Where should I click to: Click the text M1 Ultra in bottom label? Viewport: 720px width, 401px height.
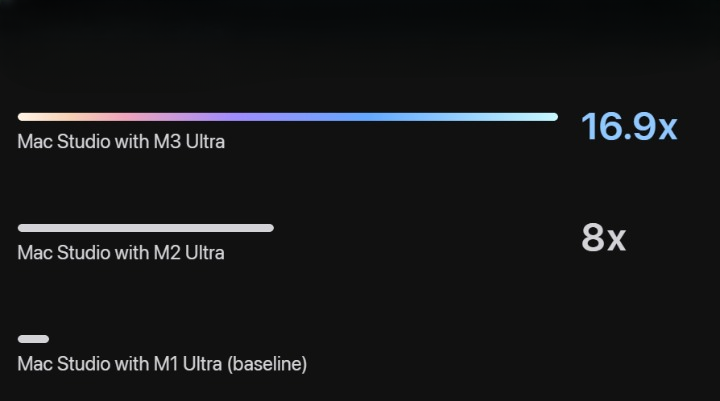pos(188,364)
